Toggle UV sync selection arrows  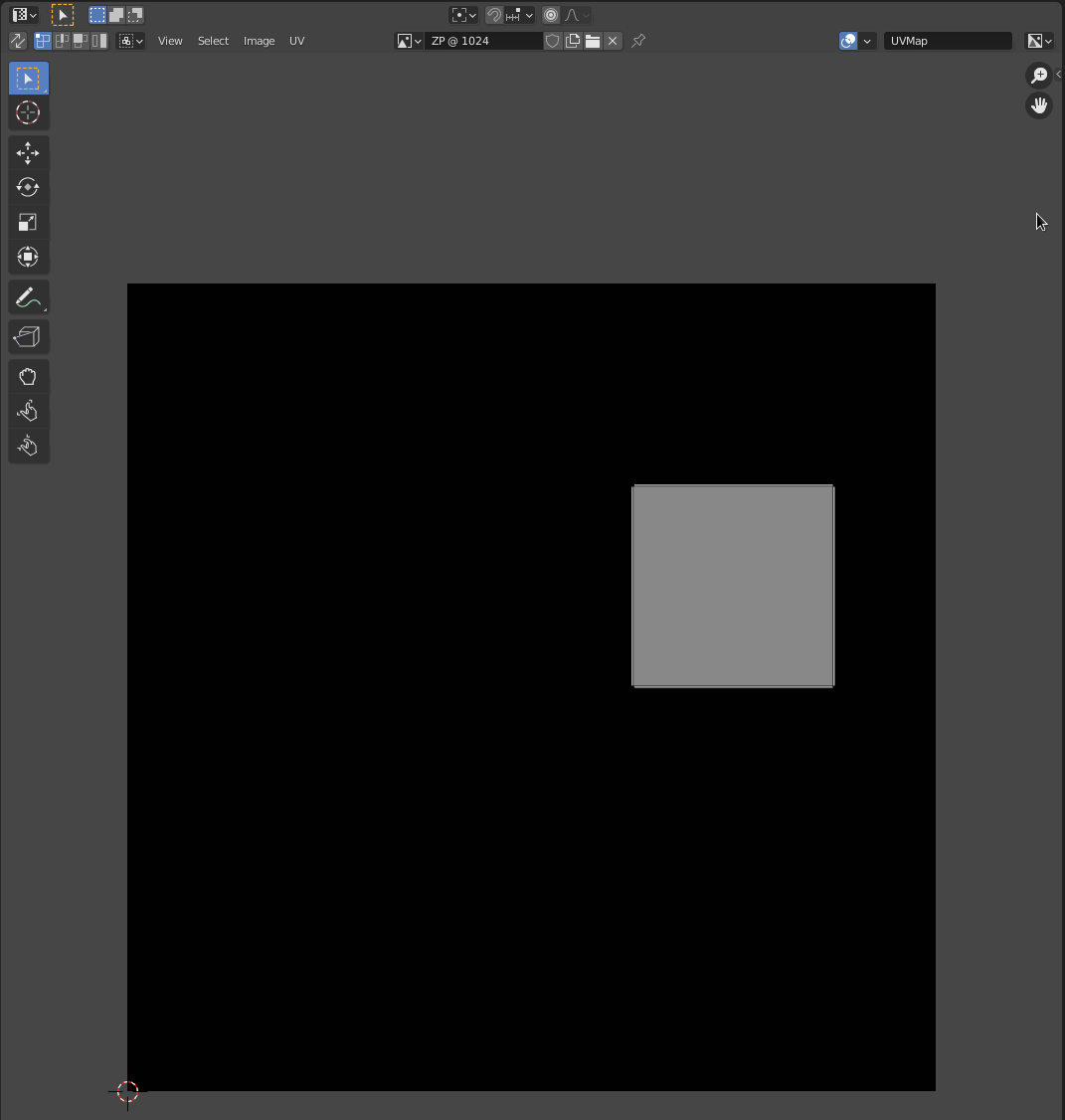click(x=18, y=41)
